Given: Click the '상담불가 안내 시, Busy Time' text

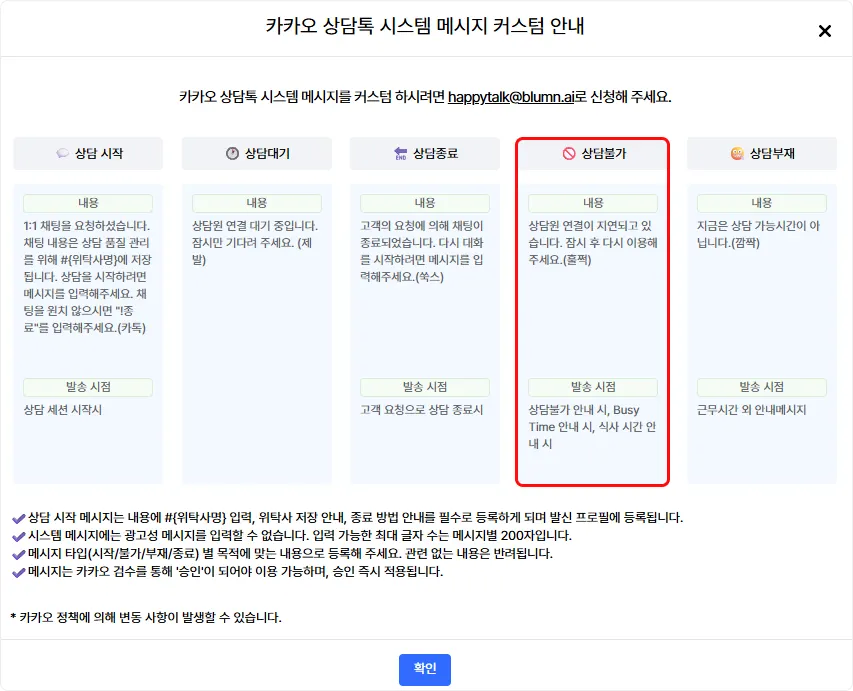Looking at the screenshot, I should (592, 427).
